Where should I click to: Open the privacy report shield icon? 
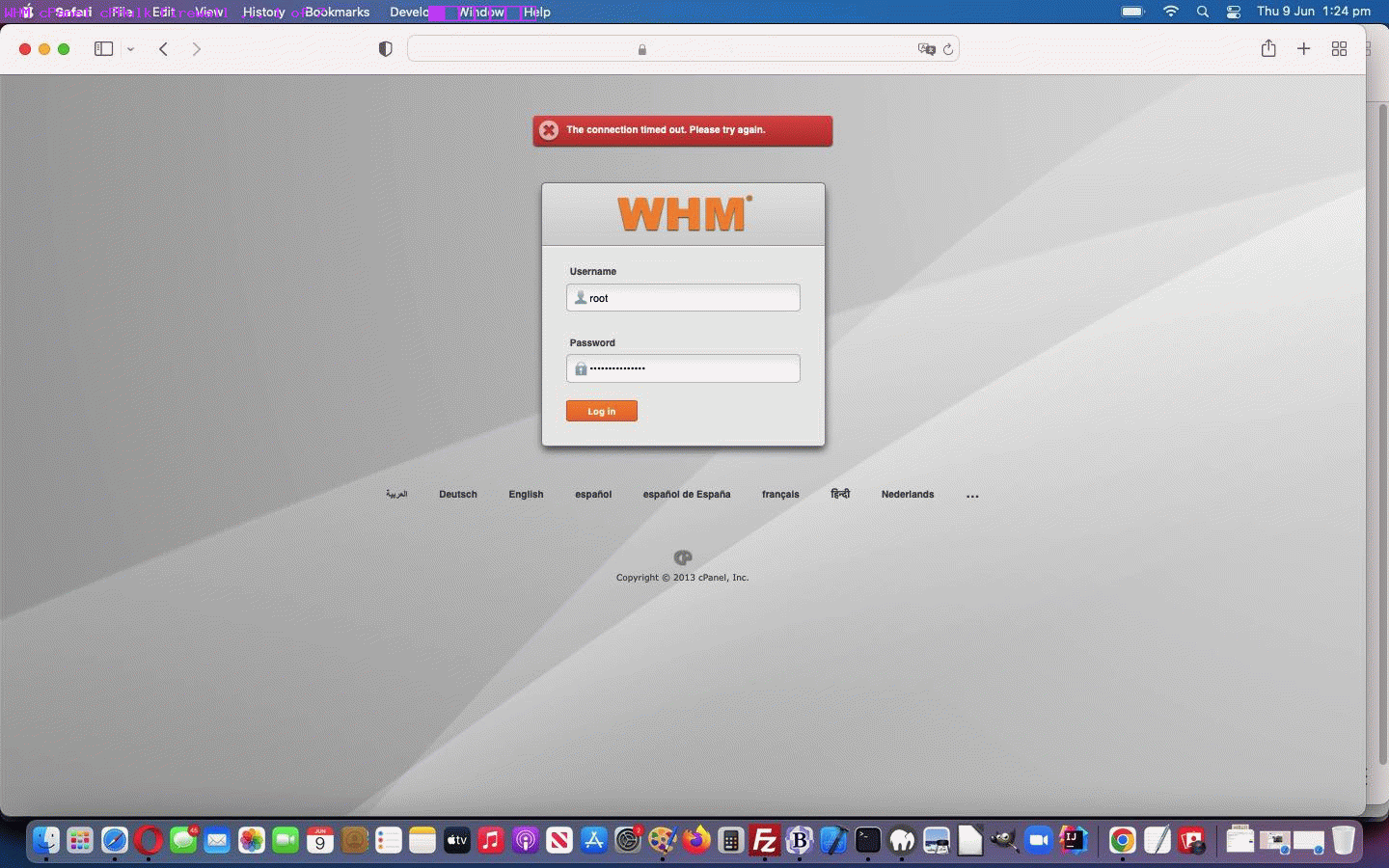click(386, 48)
